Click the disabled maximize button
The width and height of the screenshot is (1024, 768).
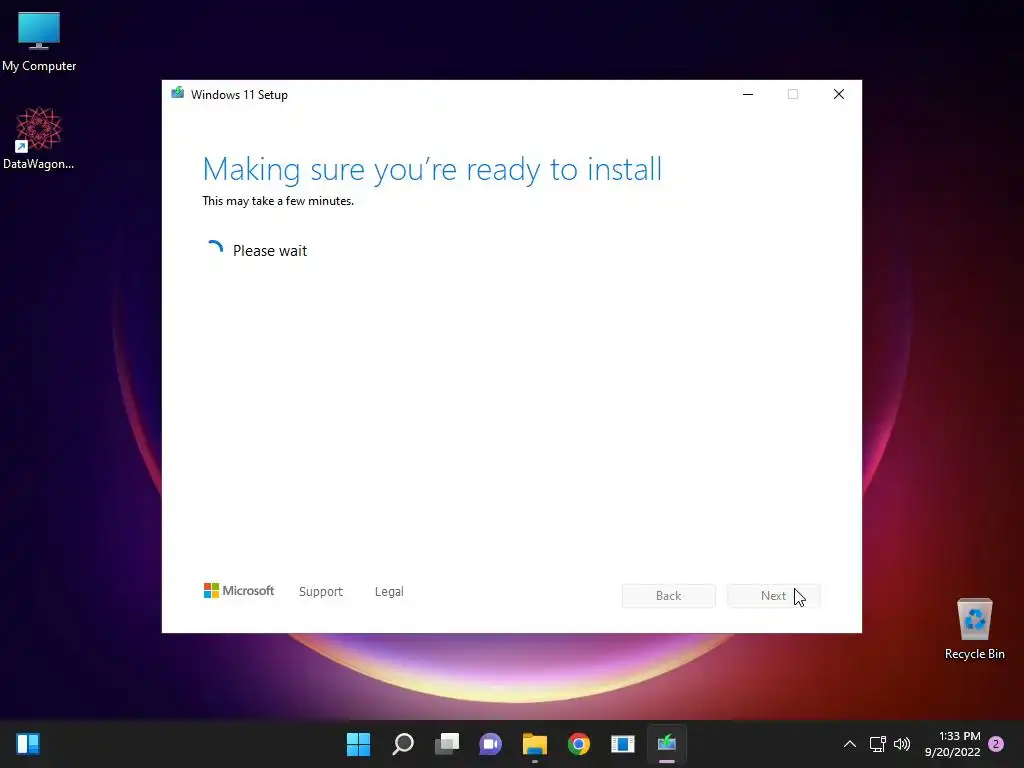click(793, 94)
